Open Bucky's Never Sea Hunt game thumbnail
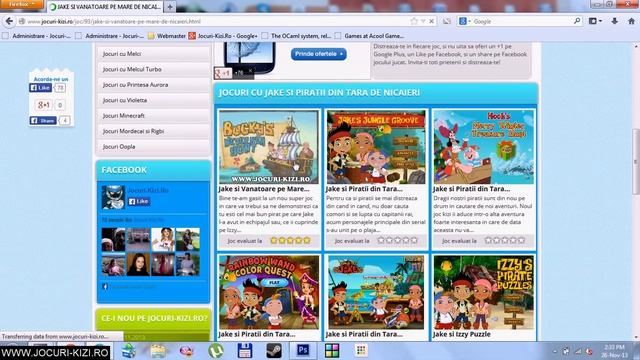The width and height of the screenshot is (640, 360). (x=269, y=147)
